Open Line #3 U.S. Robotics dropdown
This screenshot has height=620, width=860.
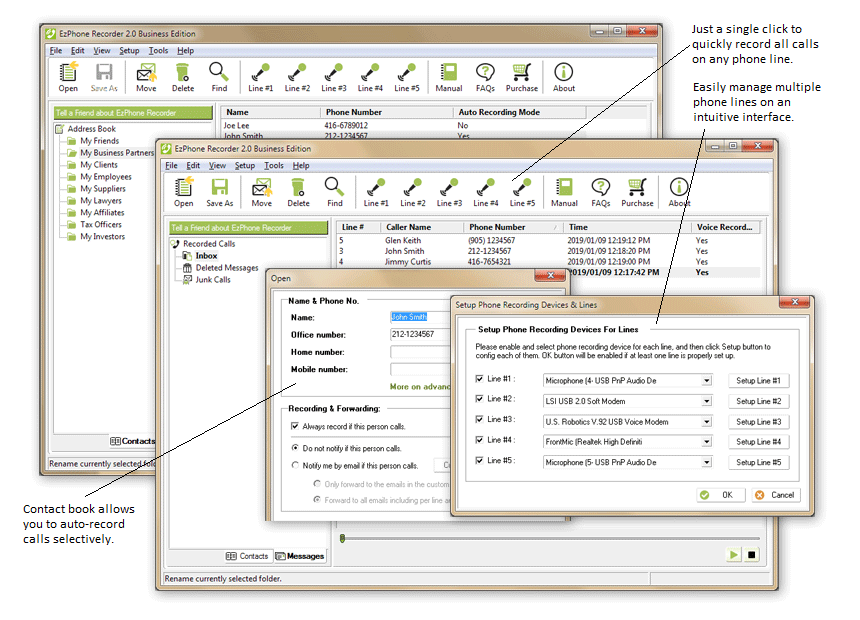(x=707, y=421)
